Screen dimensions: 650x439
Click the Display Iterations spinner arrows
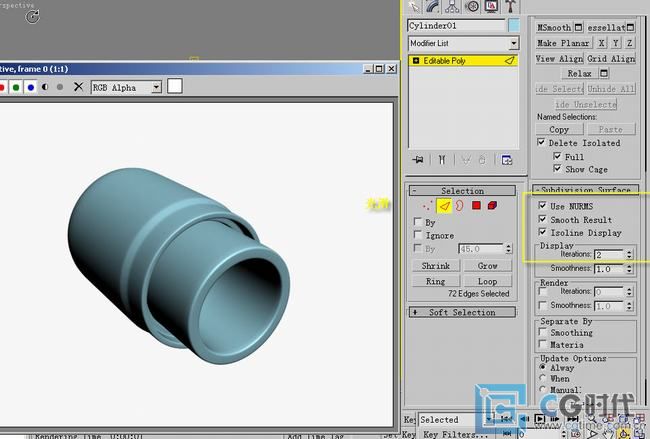point(629,254)
